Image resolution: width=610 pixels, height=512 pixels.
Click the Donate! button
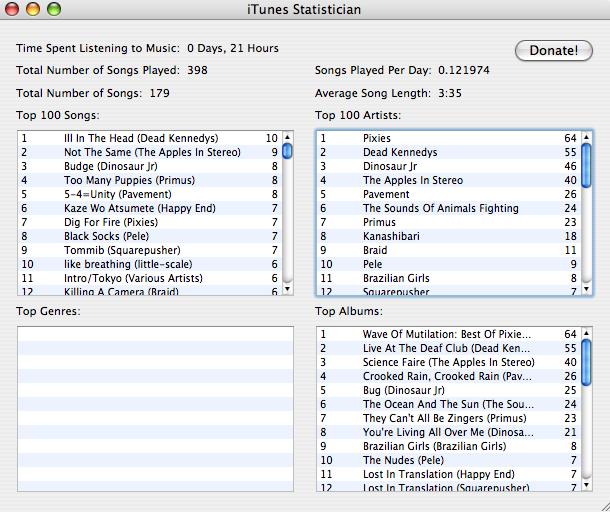(554, 51)
